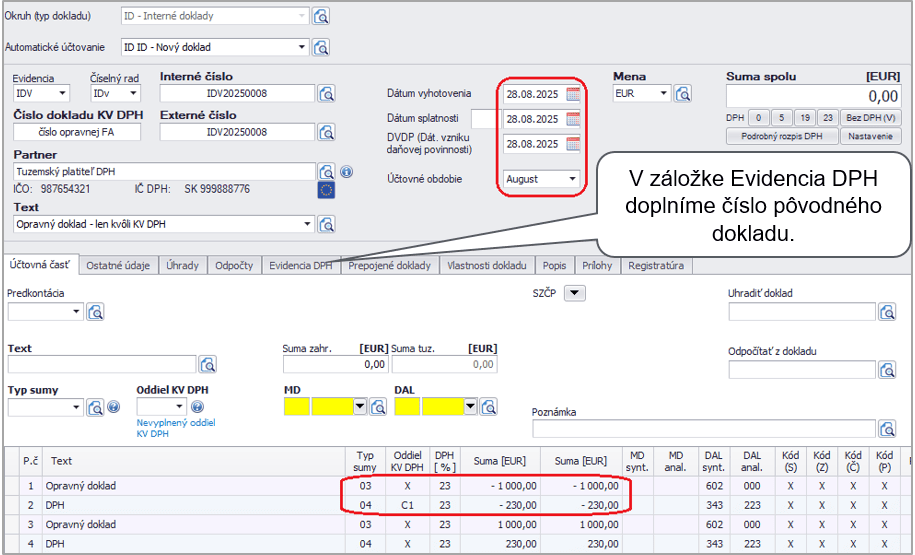
Task: Click blue info icon next to Partner
Action: click(346, 172)
